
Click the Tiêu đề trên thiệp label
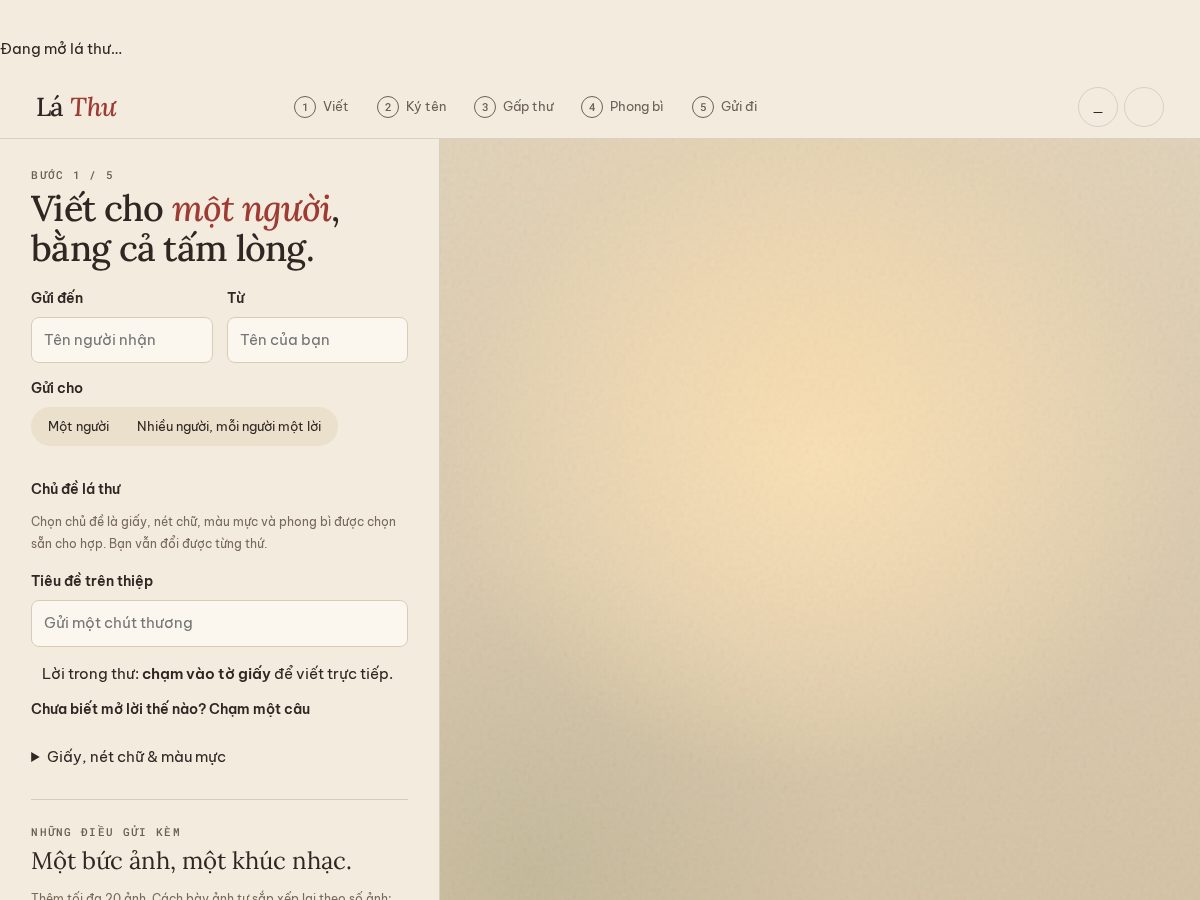click(92, 581)
